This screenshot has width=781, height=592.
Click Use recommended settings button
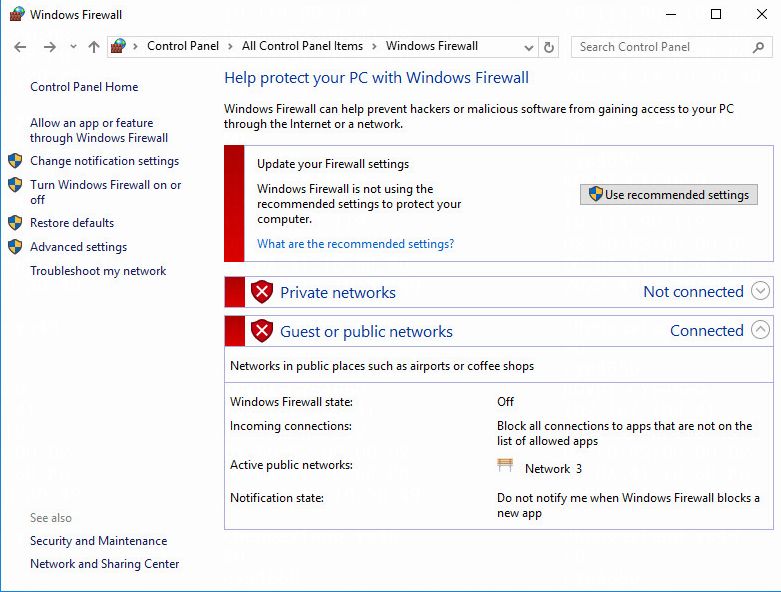pos(668,194)
